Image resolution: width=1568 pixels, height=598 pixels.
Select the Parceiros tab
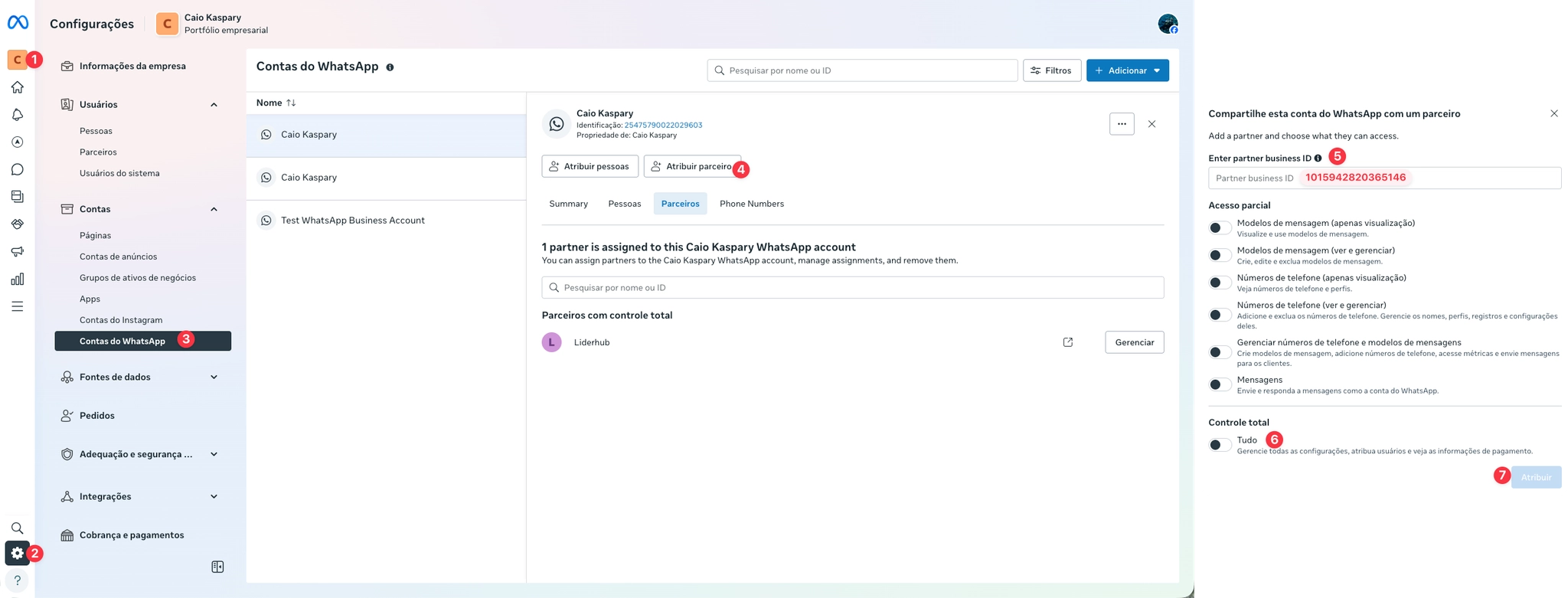click(680, 204)
